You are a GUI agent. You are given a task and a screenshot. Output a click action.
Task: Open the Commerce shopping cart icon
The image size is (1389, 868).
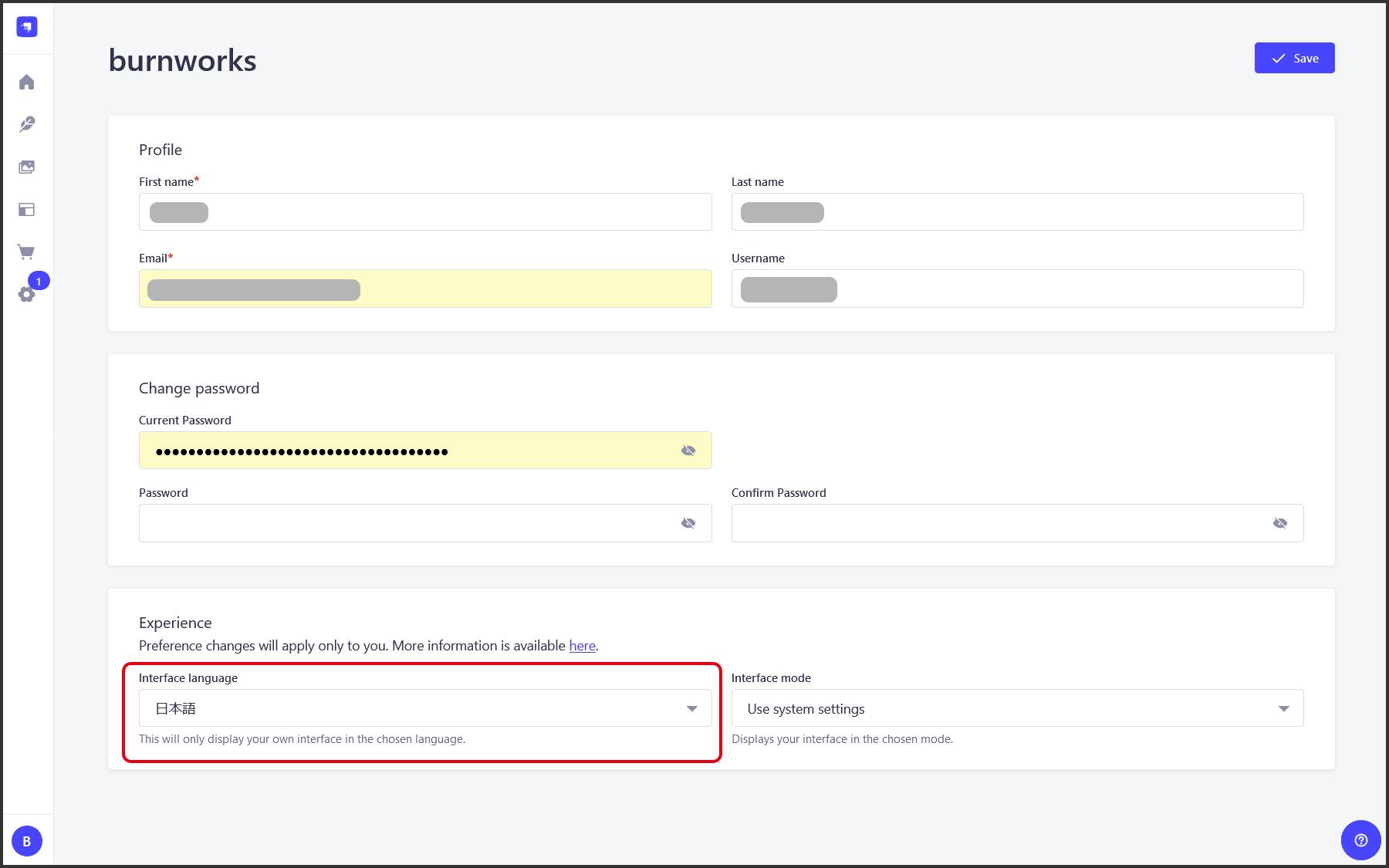(x=27, y=252)
